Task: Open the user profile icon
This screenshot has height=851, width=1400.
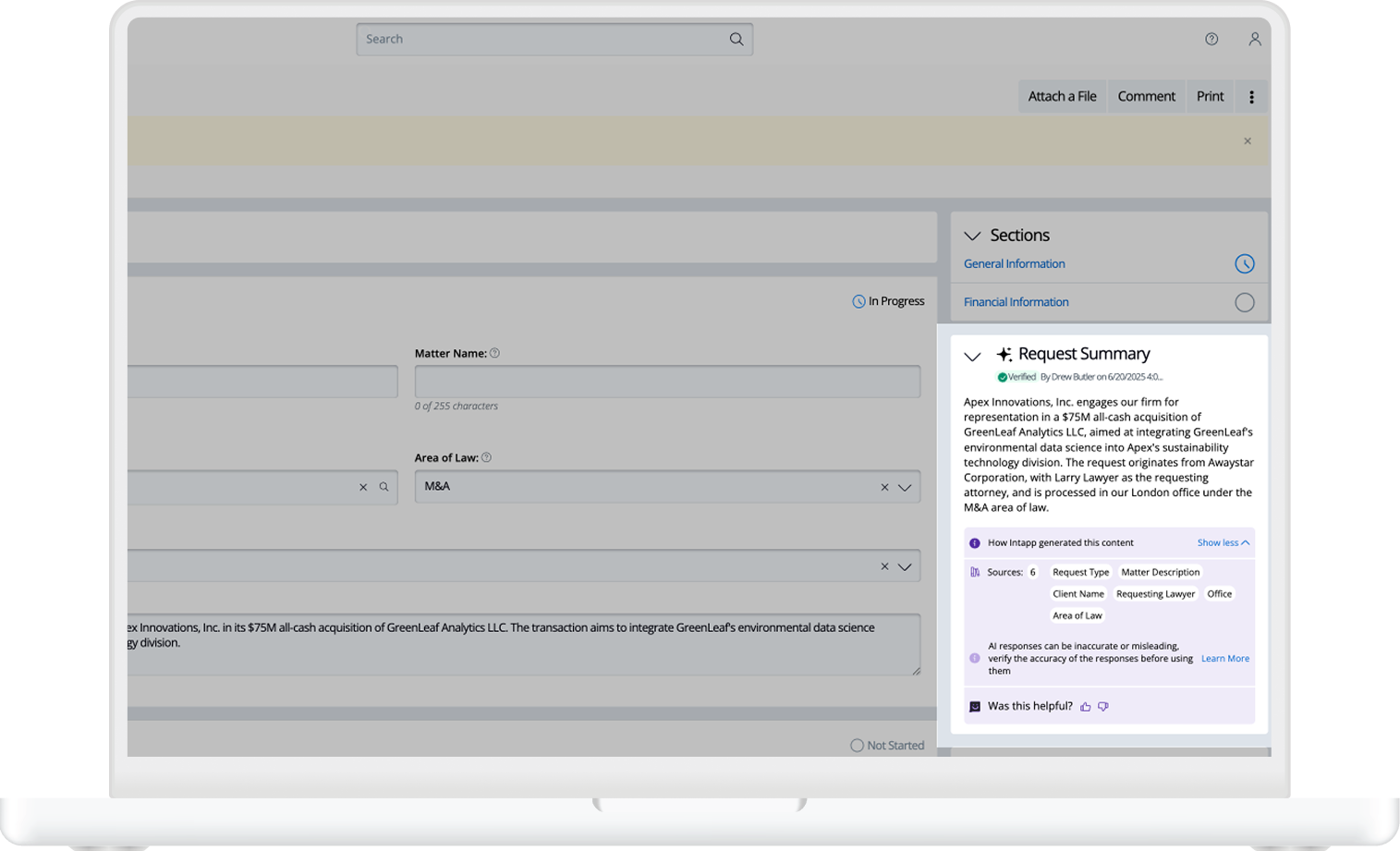Action: click(1254, 39)
